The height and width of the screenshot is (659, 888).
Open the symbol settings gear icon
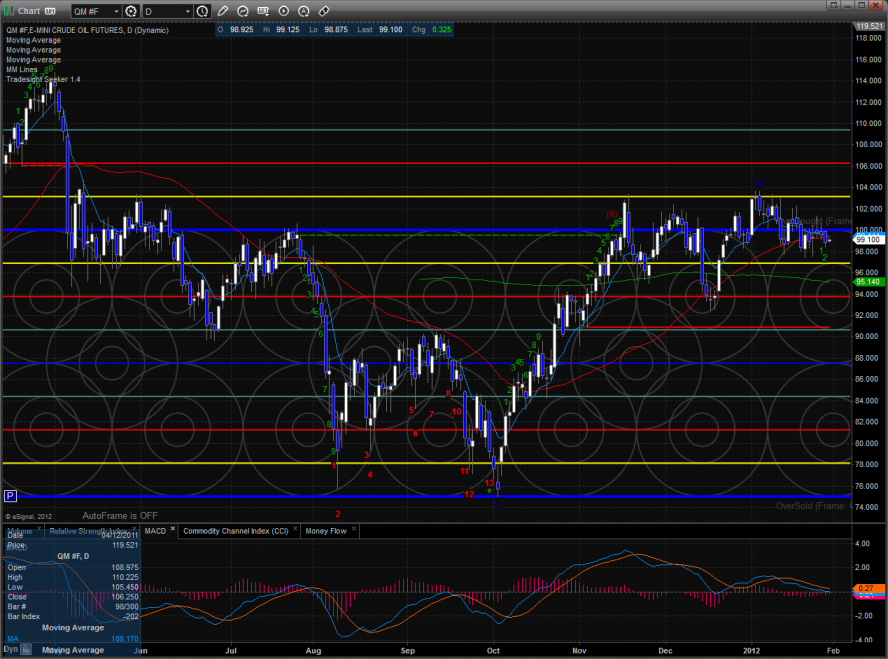pos(131,11)
